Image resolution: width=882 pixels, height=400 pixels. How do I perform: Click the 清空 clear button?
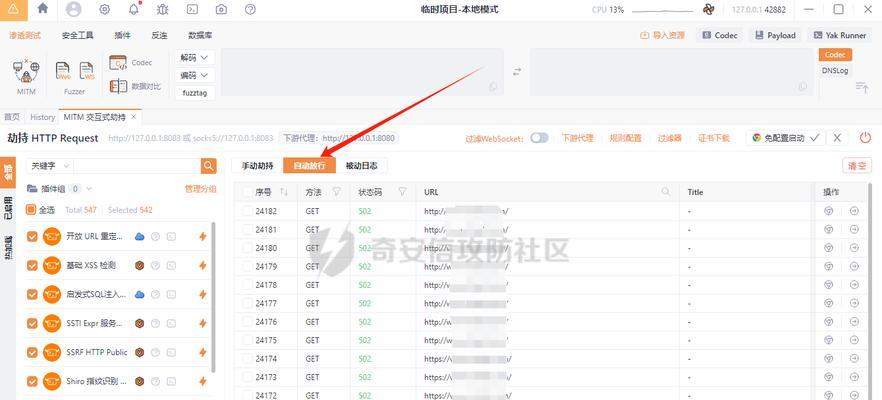point(857,166)
